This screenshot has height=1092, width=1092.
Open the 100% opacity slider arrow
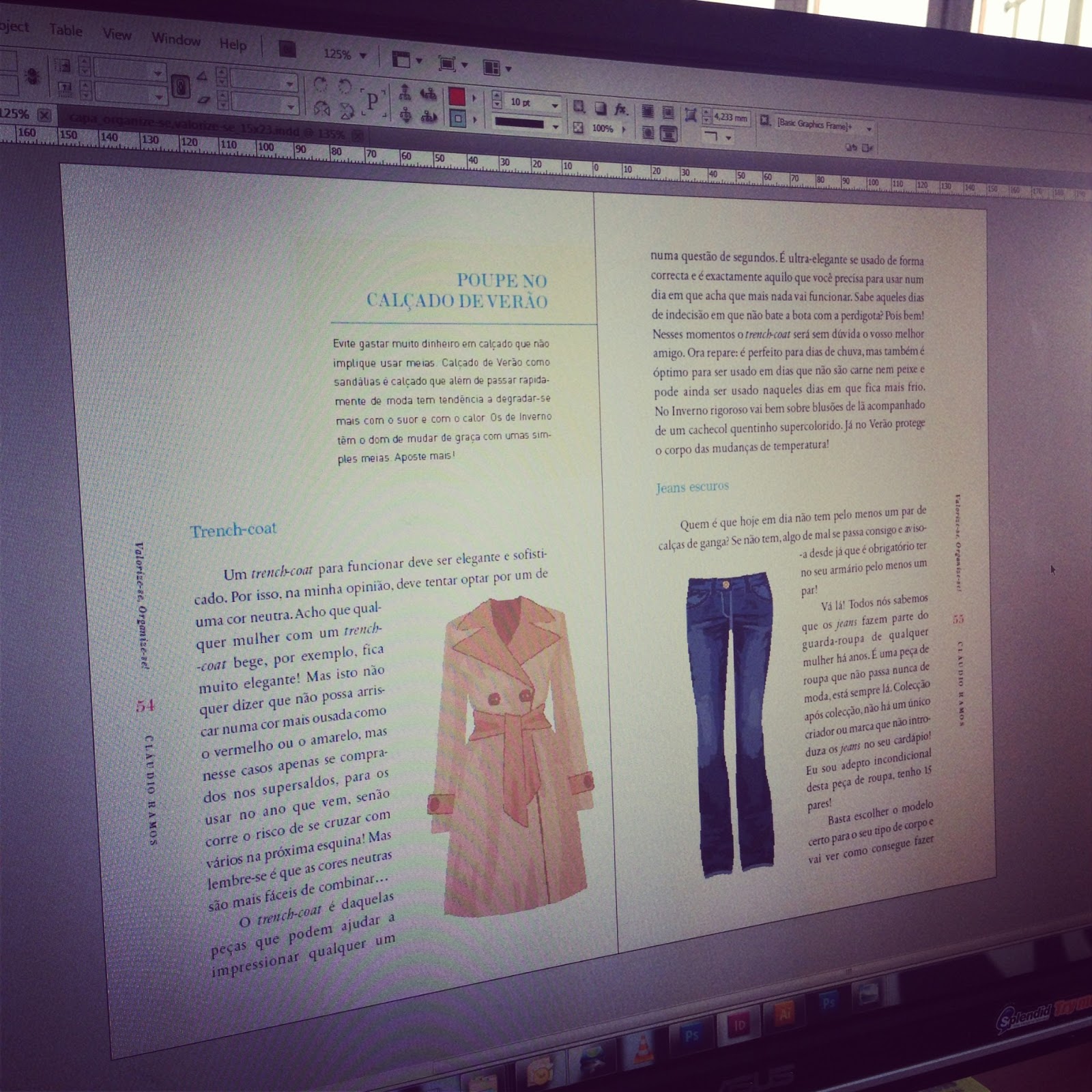624,130
